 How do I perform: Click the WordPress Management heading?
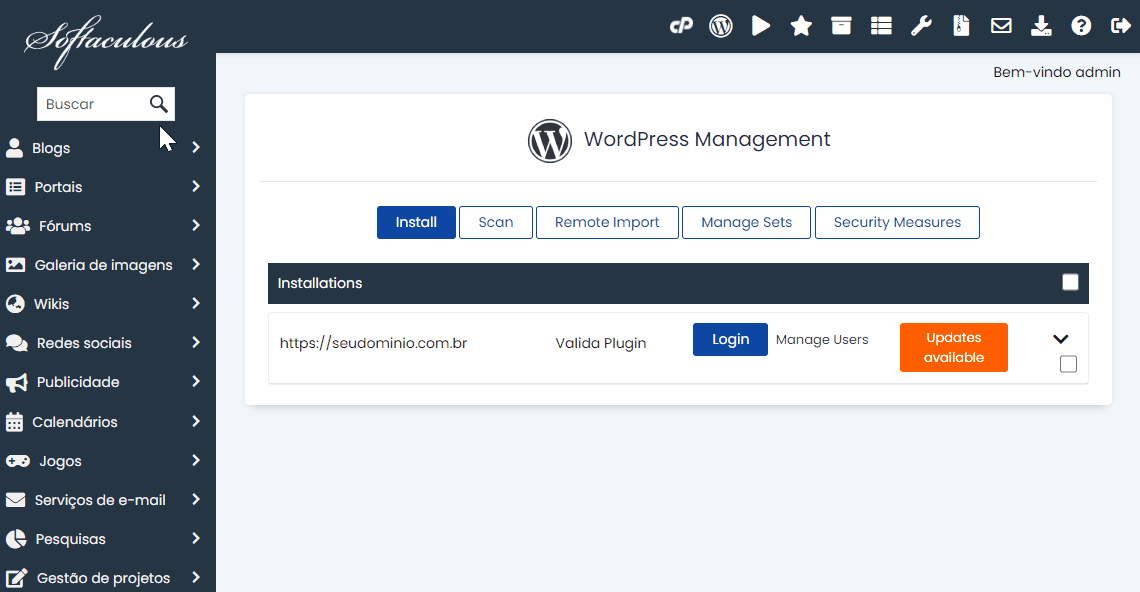[x=707, y=139]
